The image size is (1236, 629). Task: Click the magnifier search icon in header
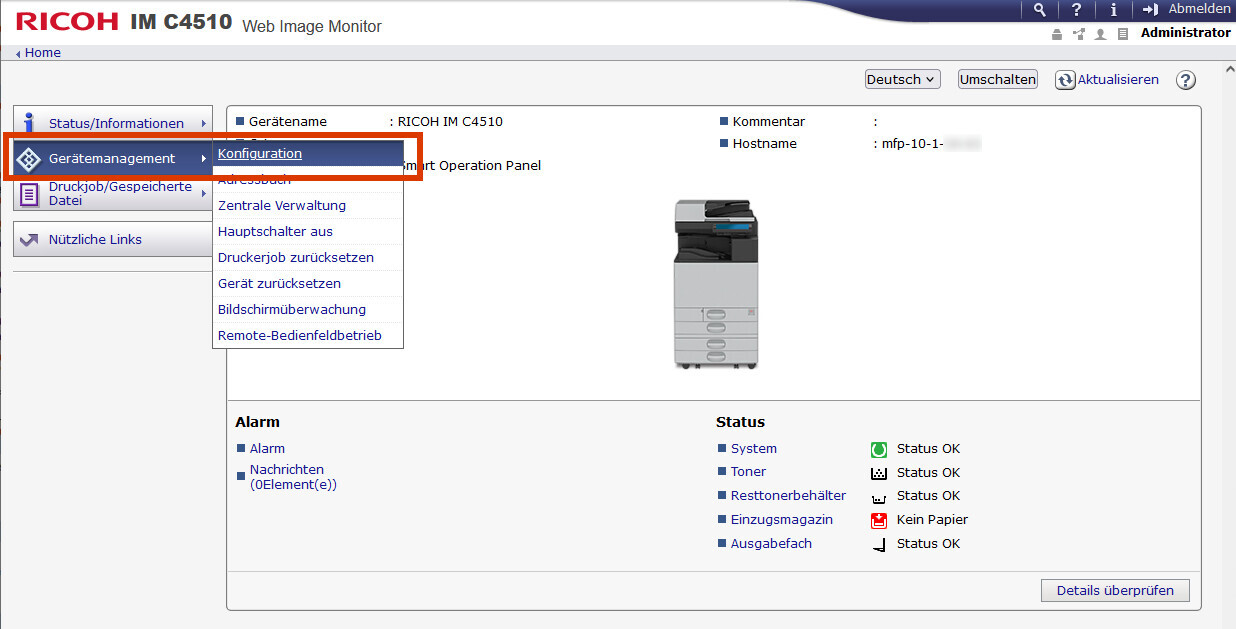point(1040,9)
